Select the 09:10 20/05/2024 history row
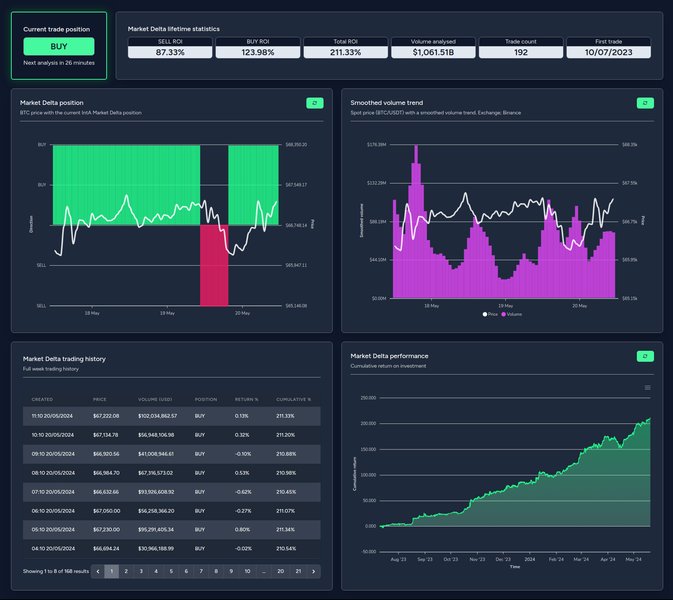The height and width of the screenshot is (600, 673). [x=172, y=454]
